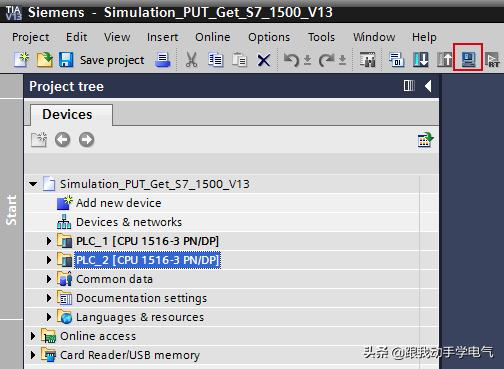504x369 pixels.
Task: Expand the PLC_2 node
Action: coord(49,260)
